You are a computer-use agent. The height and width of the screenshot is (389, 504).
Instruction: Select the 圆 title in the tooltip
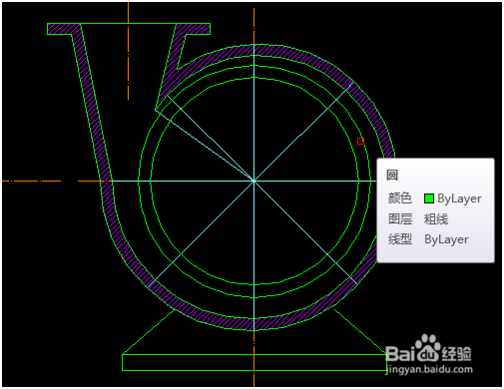(392, 175)
